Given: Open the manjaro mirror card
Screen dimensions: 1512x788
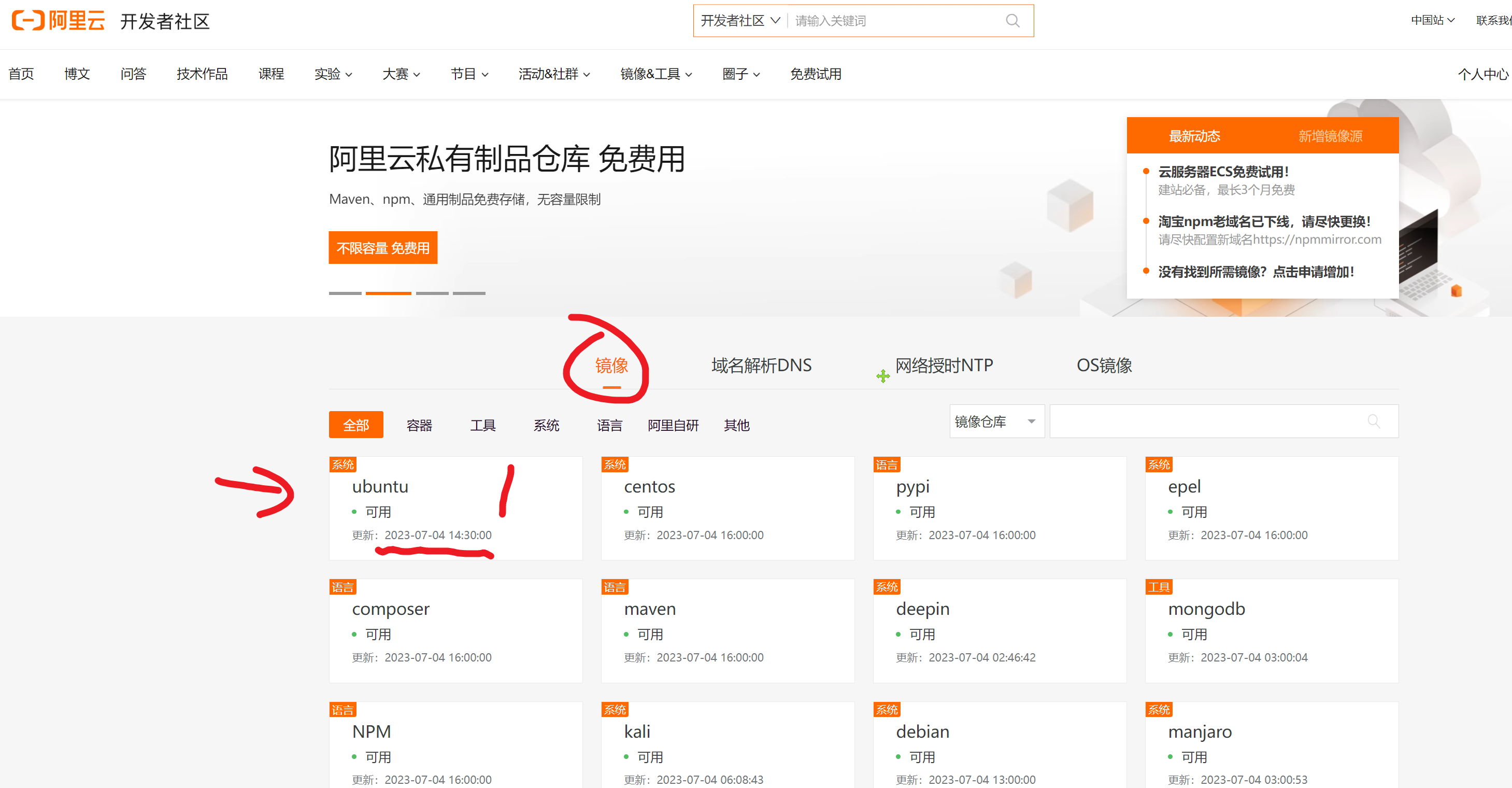Looking at the screenshot, I should pos(1272,745).
